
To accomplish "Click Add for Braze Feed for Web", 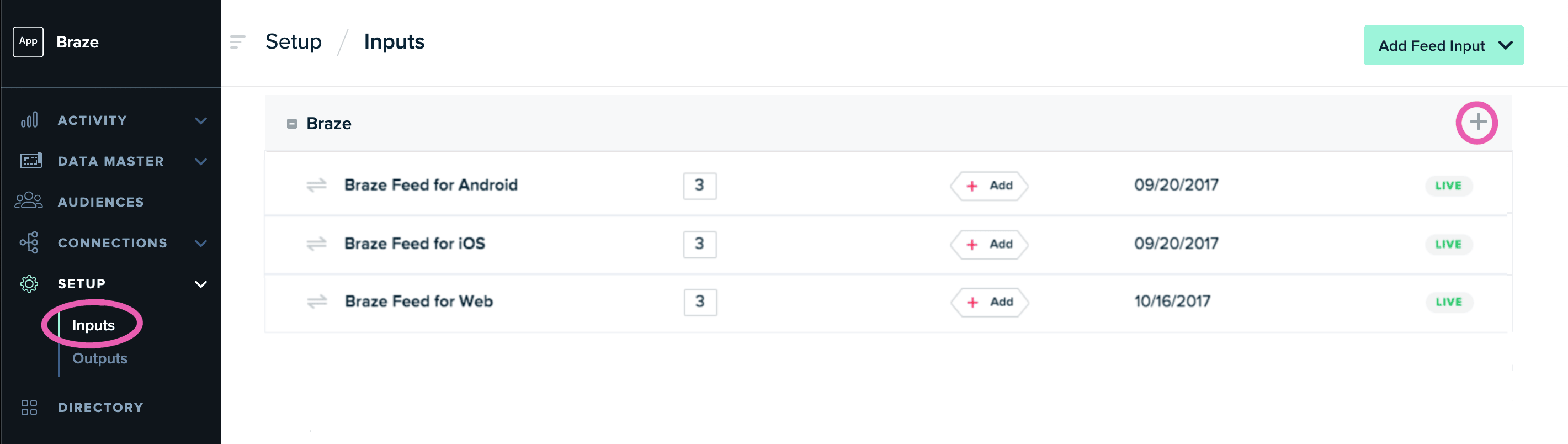I will click(990, 302).
